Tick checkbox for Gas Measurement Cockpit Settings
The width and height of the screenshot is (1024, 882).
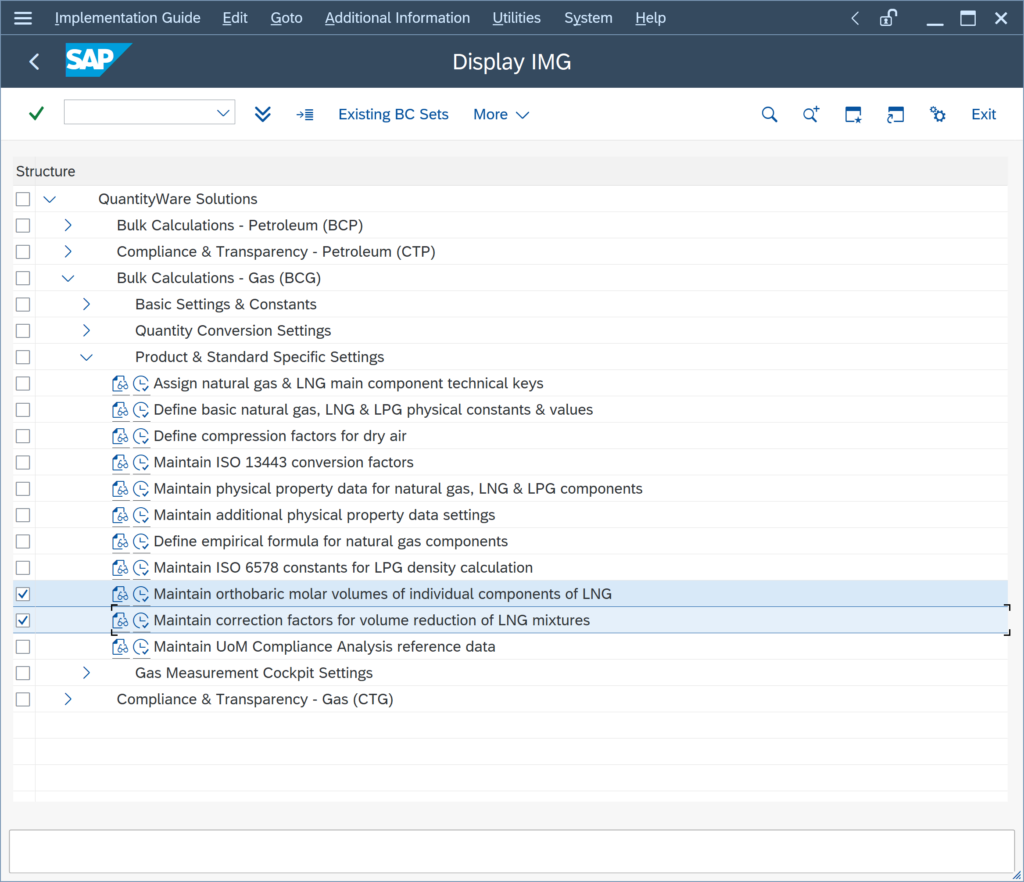pyautogui.click(x=23, y=672)
